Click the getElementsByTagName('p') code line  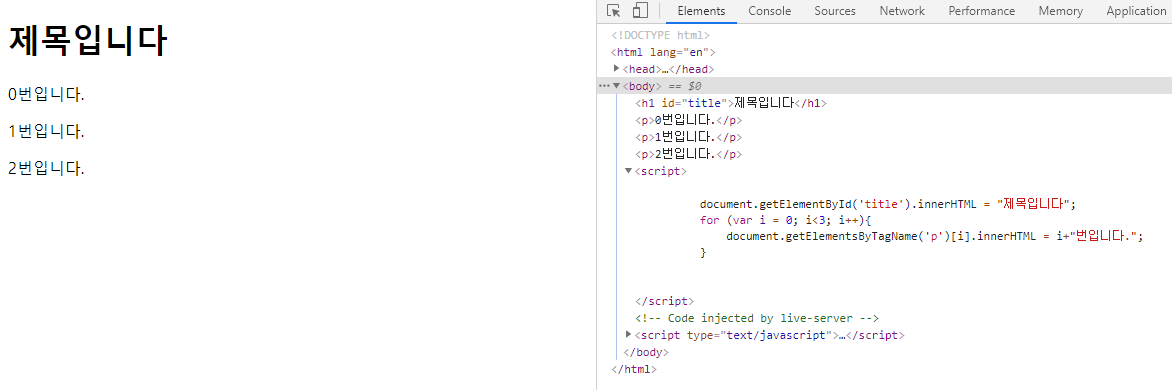935,237
